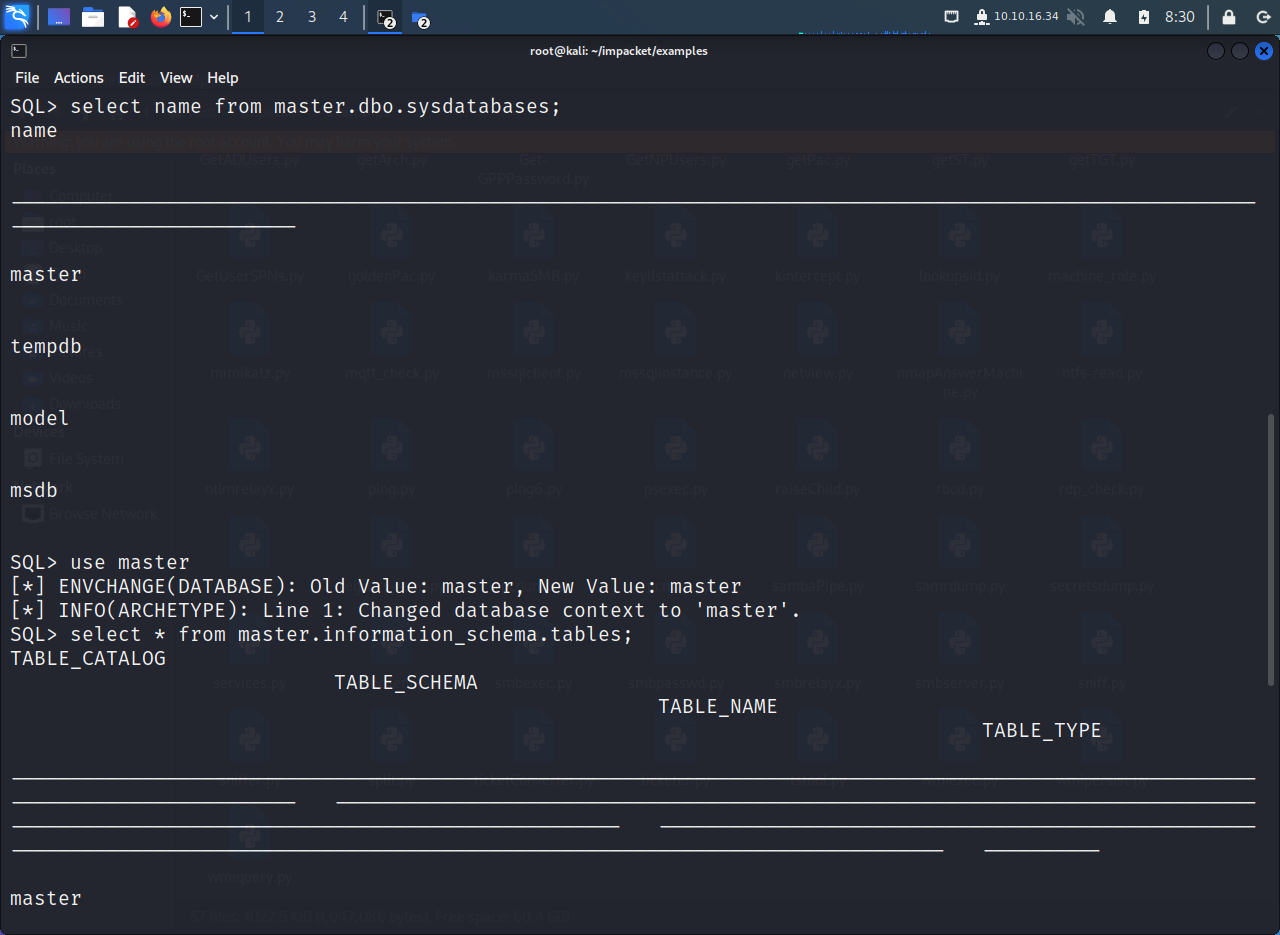1280x935 pixels.
Task: Click the VPN IP address 10.10.16.34
Action: click(1026, 17)
